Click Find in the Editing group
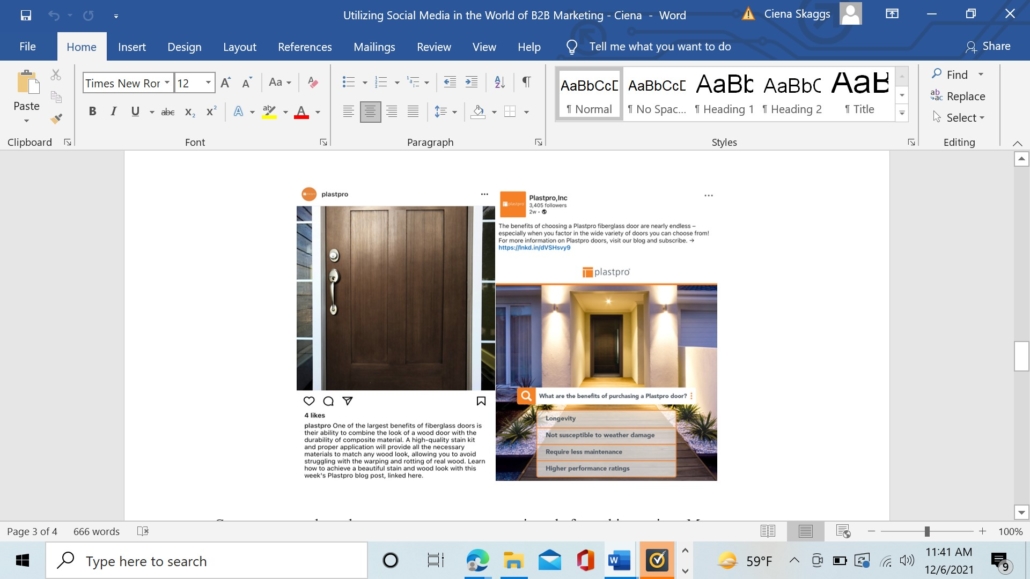The width and height of the screenshot is (1030, 579). click(x=951, y=74)
